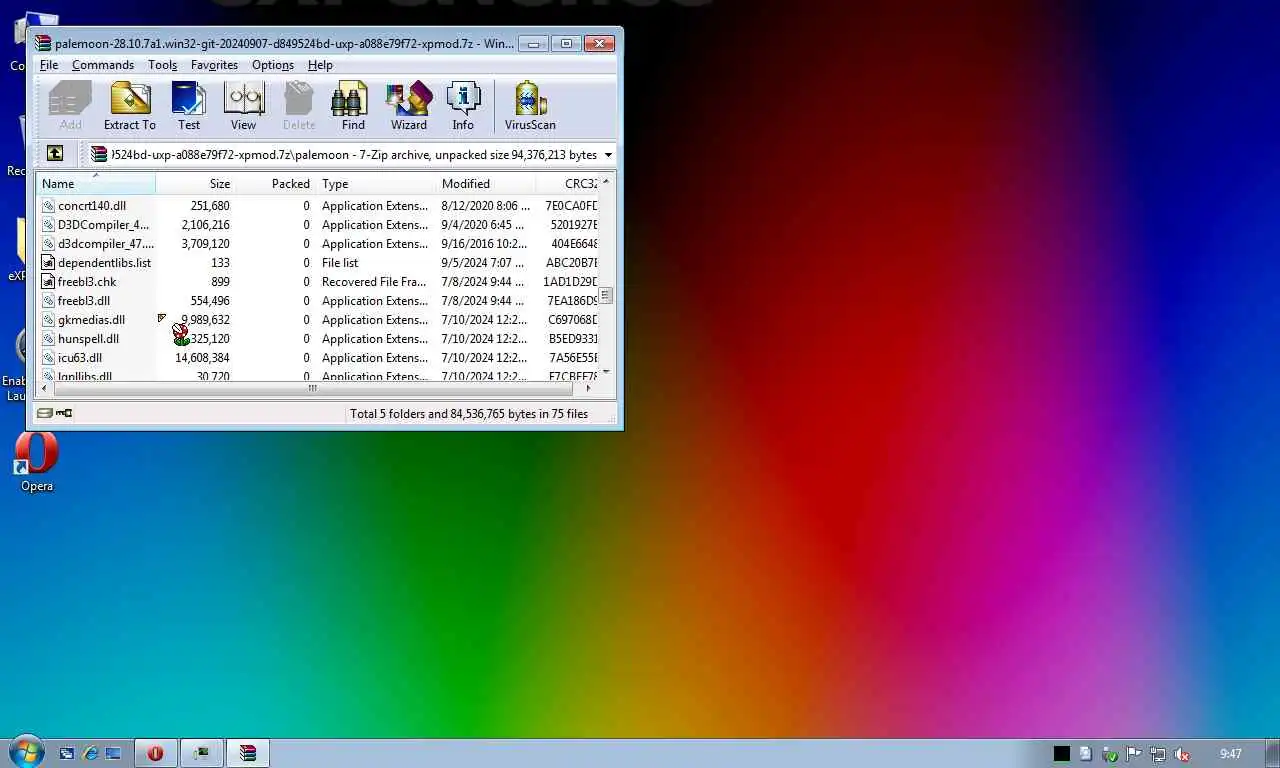Click the green-check shield tray icon
Viewport: 1280px width, 768px height.
coord(1110,754)
